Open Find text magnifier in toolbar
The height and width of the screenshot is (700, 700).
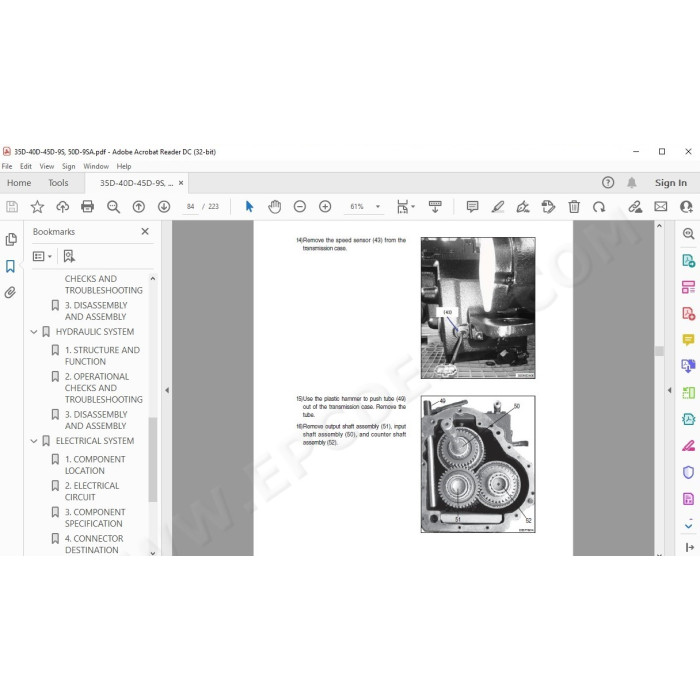(x=113, y=207)
